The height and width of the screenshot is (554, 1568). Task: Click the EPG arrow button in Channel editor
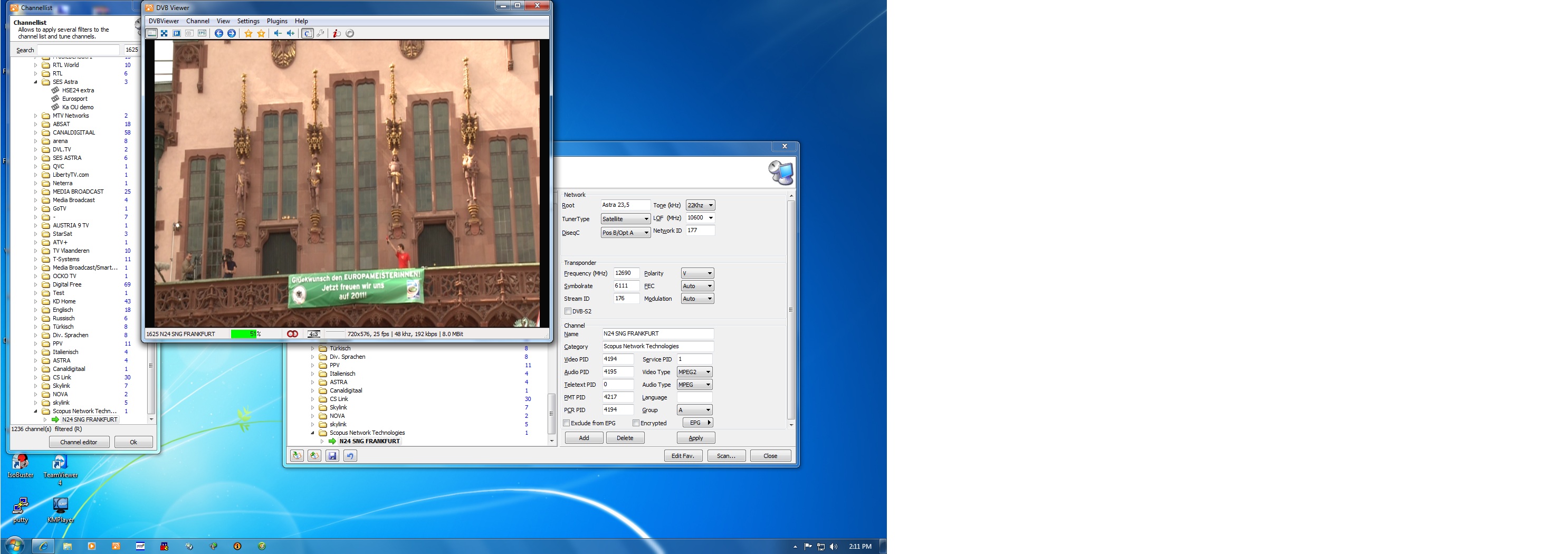(697, 423)
